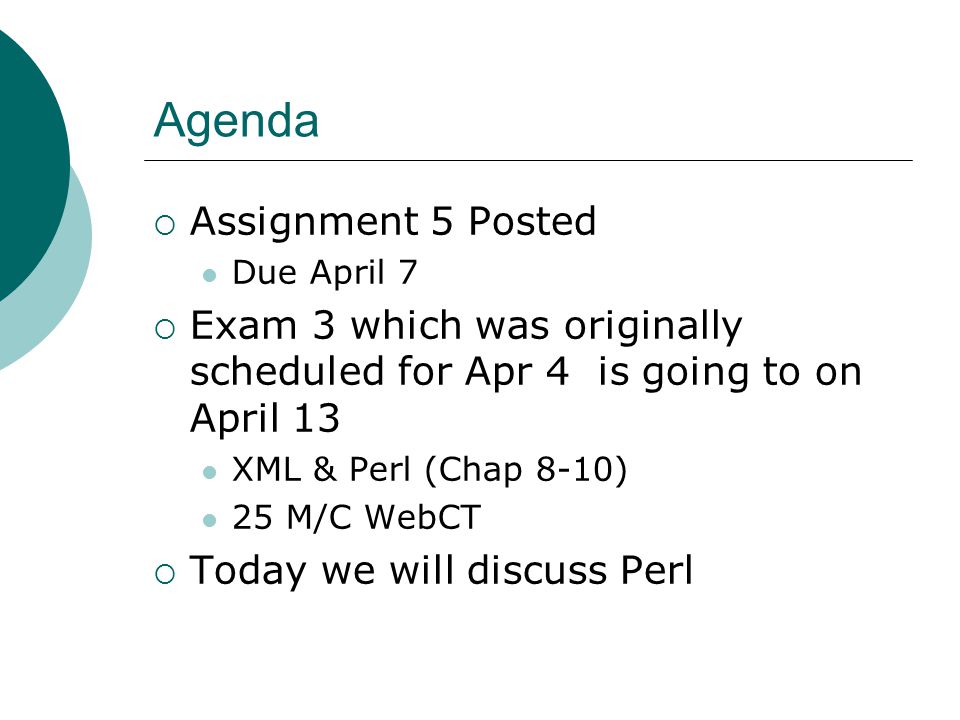Image resolution: width=960 pixels, height=720 pixels.
Task: Click the 25 M/C WebCT text
Action: [x=356, y=517]
